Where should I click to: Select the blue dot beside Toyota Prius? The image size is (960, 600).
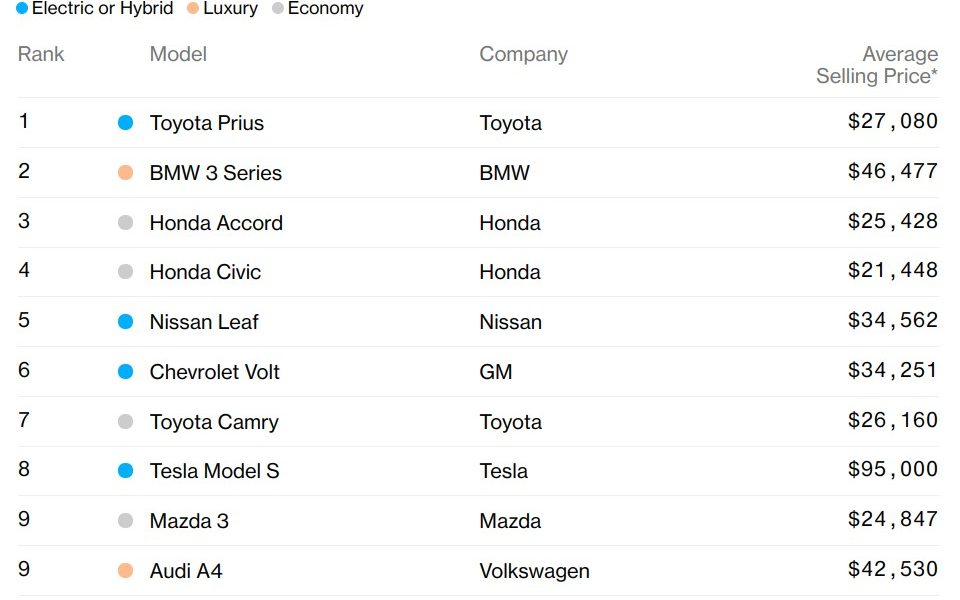[x=126, y=122]
